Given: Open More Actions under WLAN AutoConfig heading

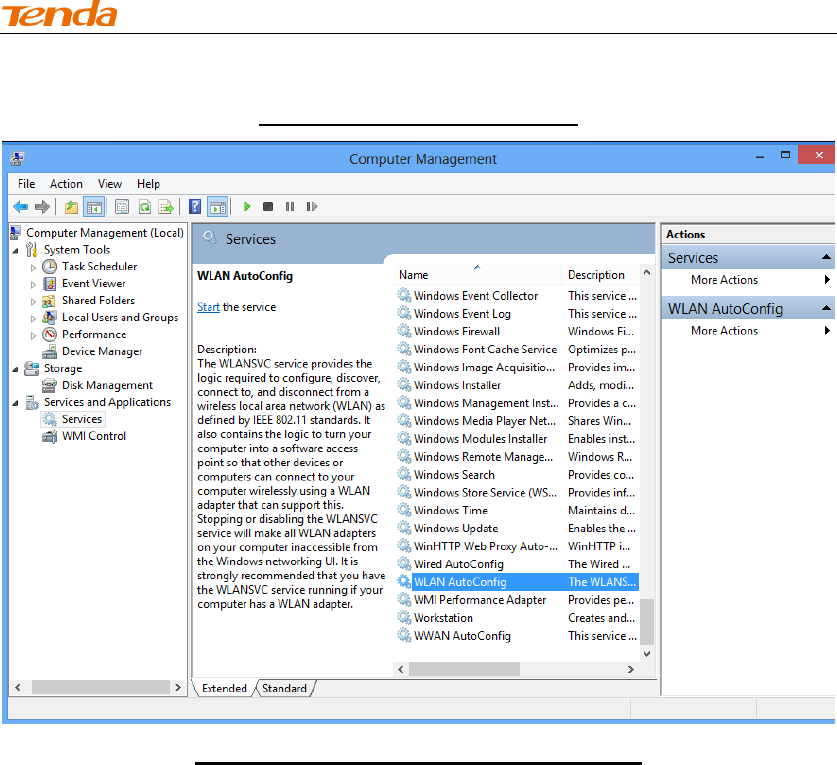Looking at the screenshot, I should click(724, 331).
